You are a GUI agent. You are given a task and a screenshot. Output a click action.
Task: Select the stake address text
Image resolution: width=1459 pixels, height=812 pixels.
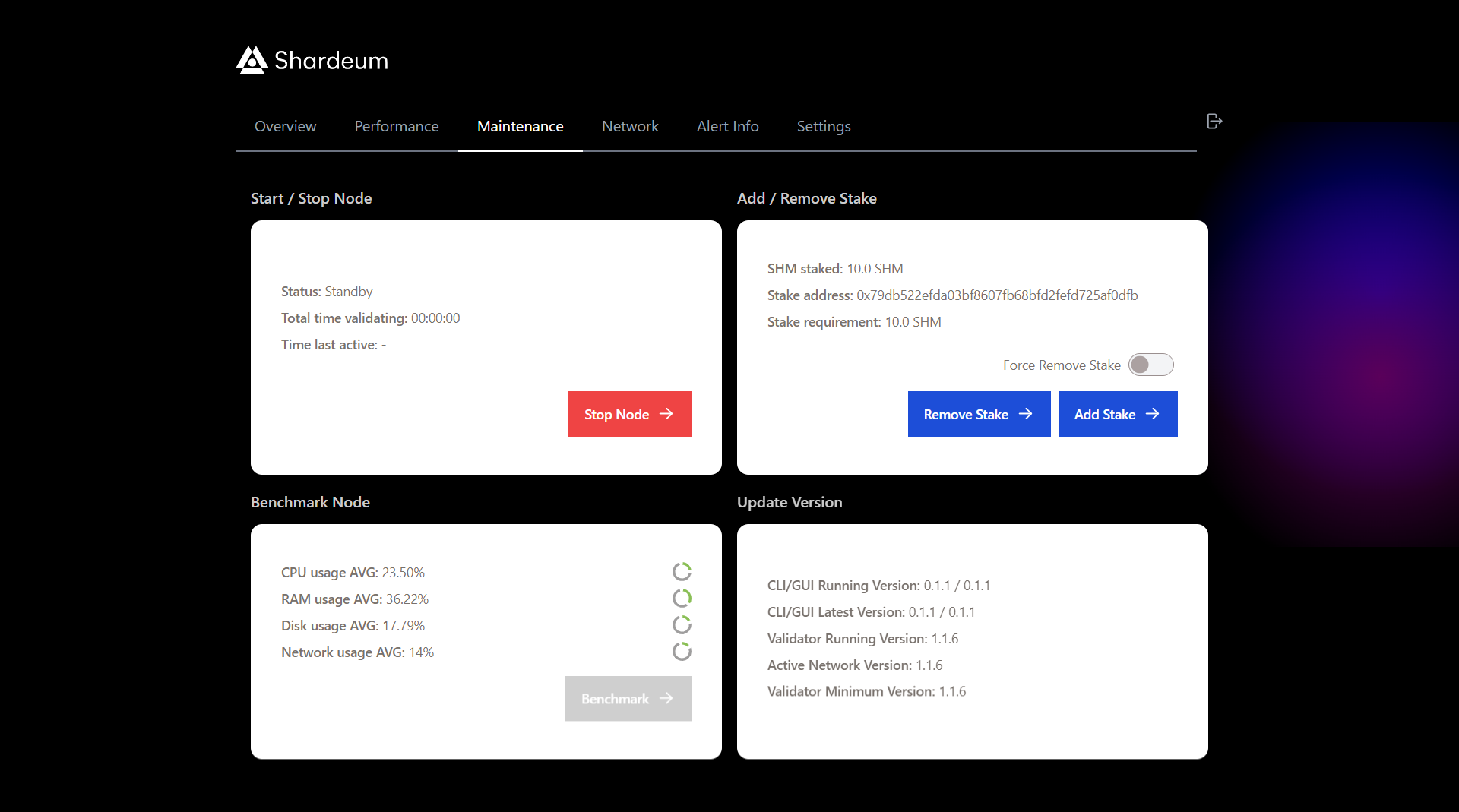(997, 295)
